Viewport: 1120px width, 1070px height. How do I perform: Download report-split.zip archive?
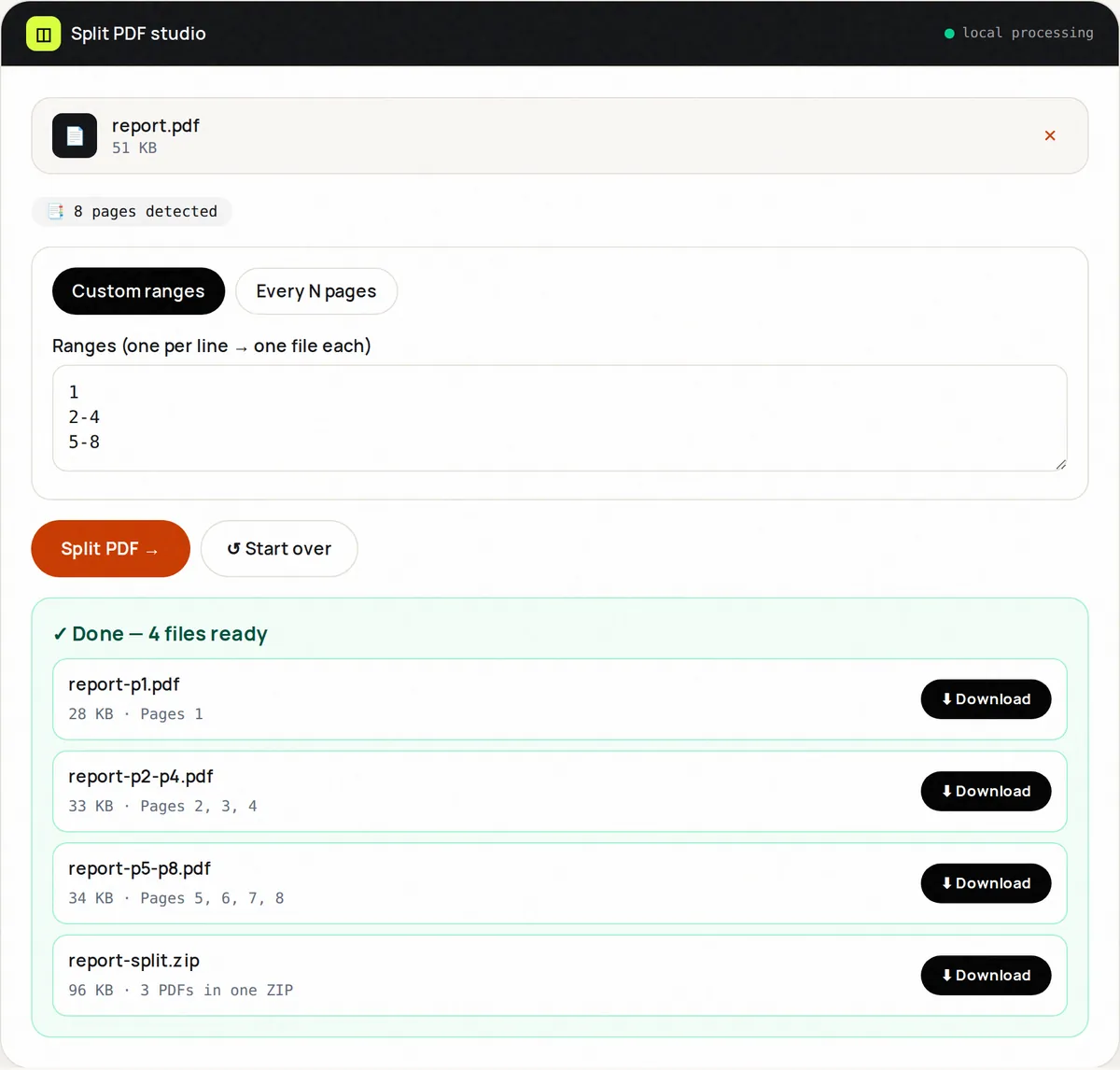[x=986, y=976]
